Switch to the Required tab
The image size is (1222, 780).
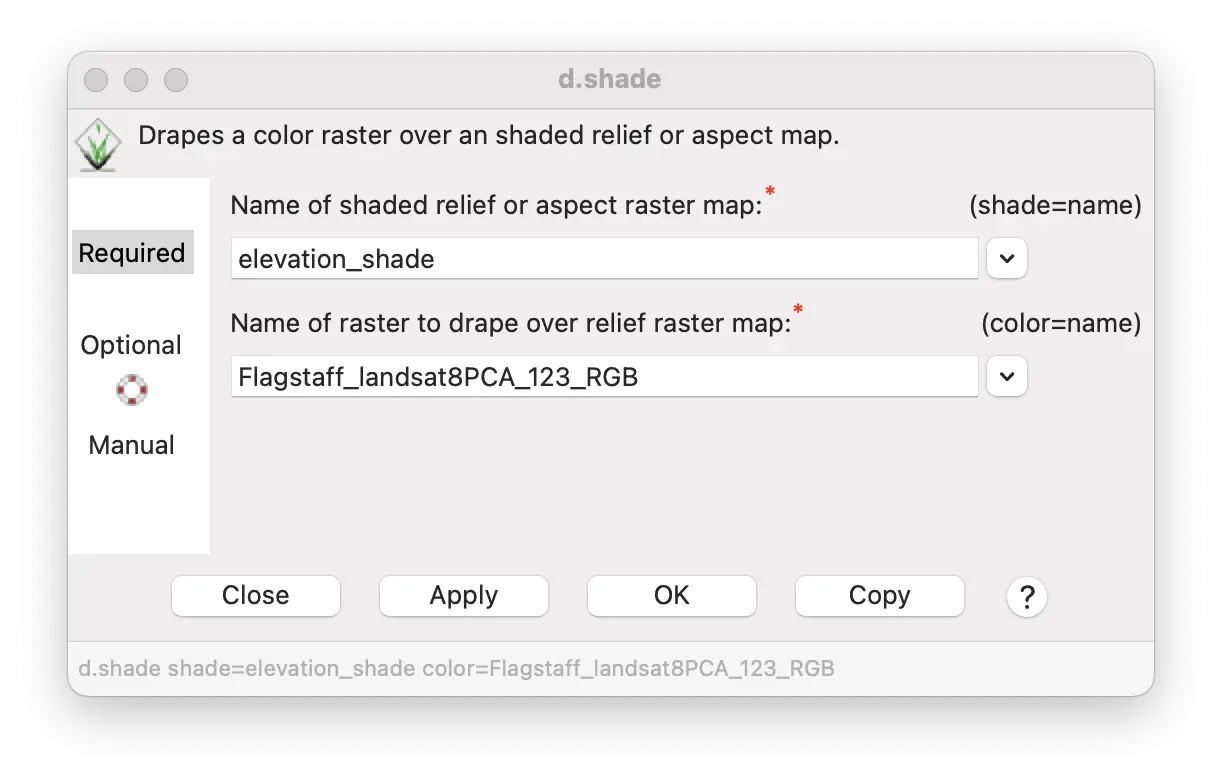coord(132,253)
